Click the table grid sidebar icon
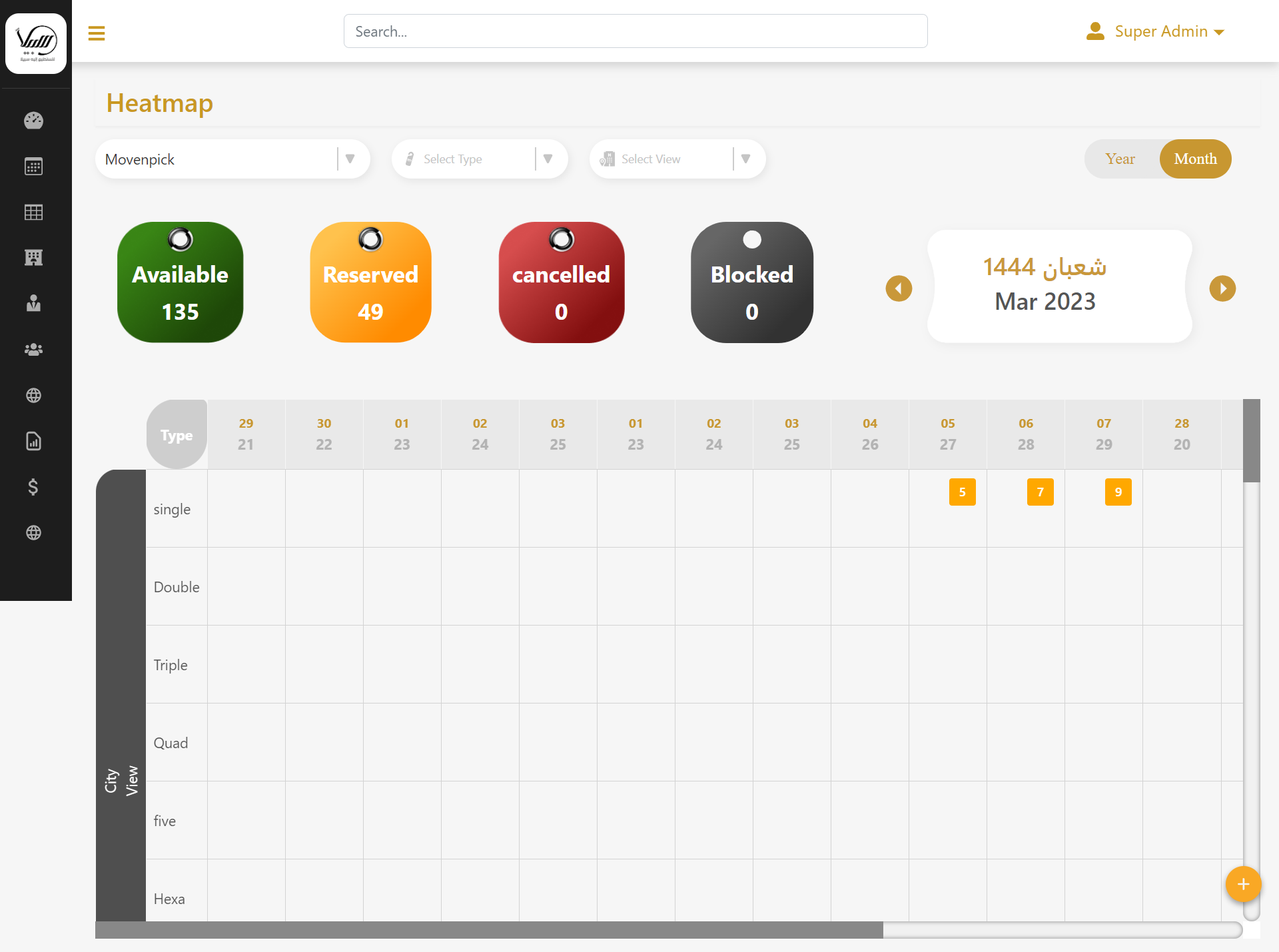The height and width of the screenshot is (952, 1279). click(33, 213)
